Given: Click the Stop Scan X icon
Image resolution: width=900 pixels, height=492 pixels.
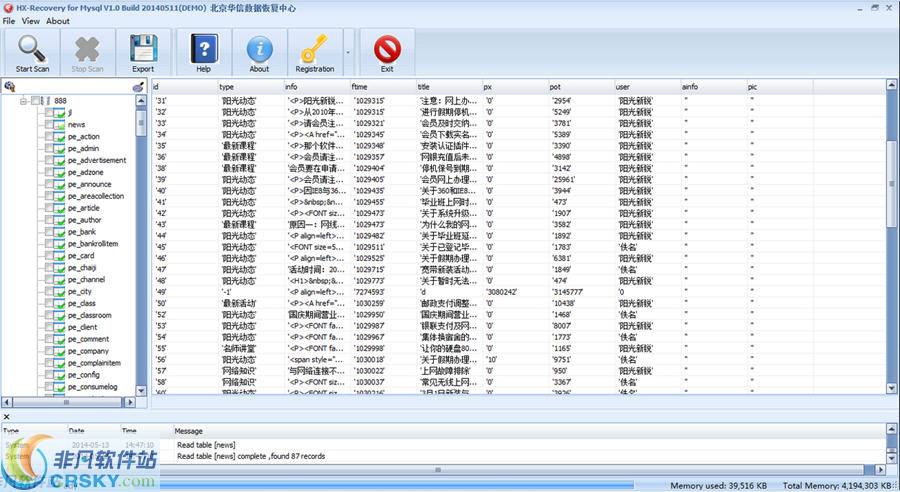Looking at the screenshot, I should pyautogui.click(x=87, y=49).
